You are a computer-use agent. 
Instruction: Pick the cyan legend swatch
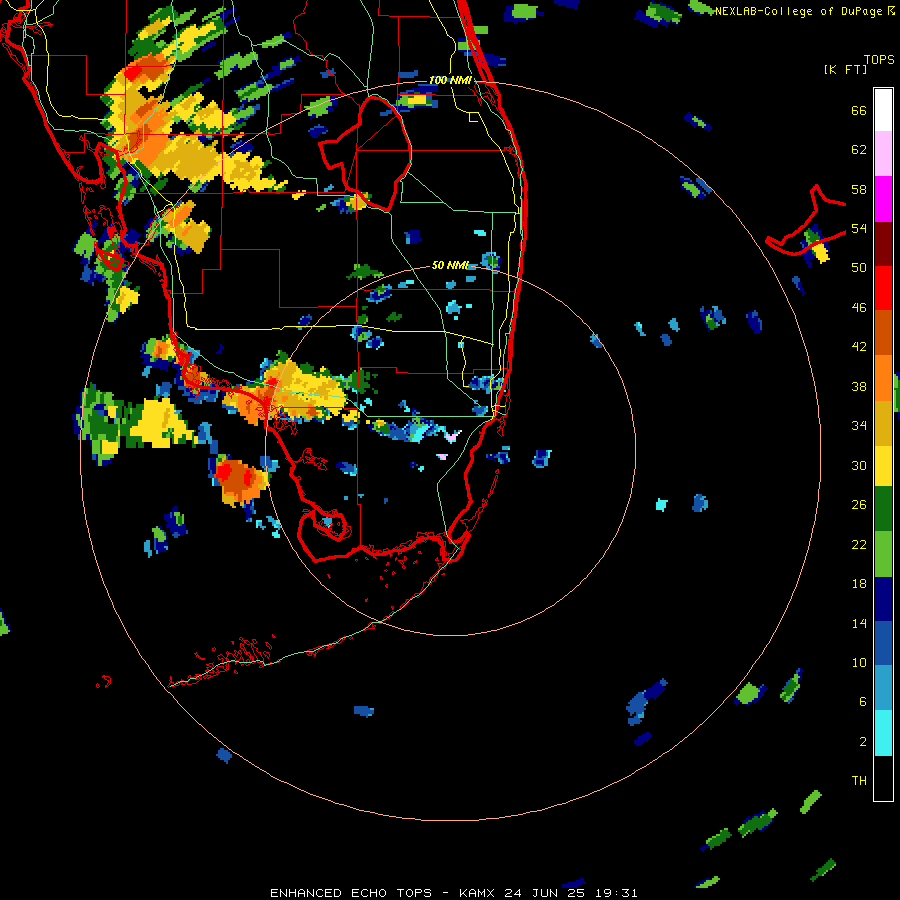click(x=883, y=733)
